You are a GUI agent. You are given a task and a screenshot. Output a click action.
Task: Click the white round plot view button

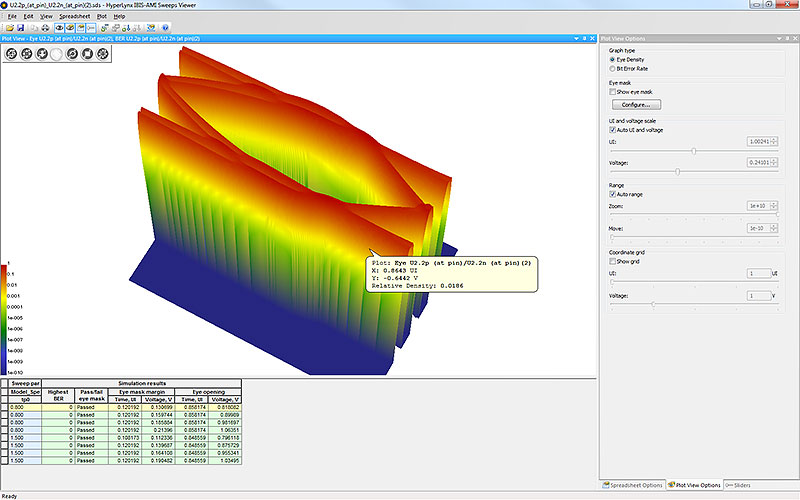coord(56,53)
